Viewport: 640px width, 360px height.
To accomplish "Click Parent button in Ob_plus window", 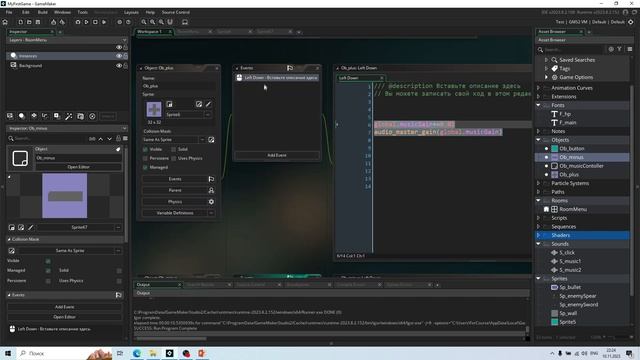I will (x=175, y=190).
